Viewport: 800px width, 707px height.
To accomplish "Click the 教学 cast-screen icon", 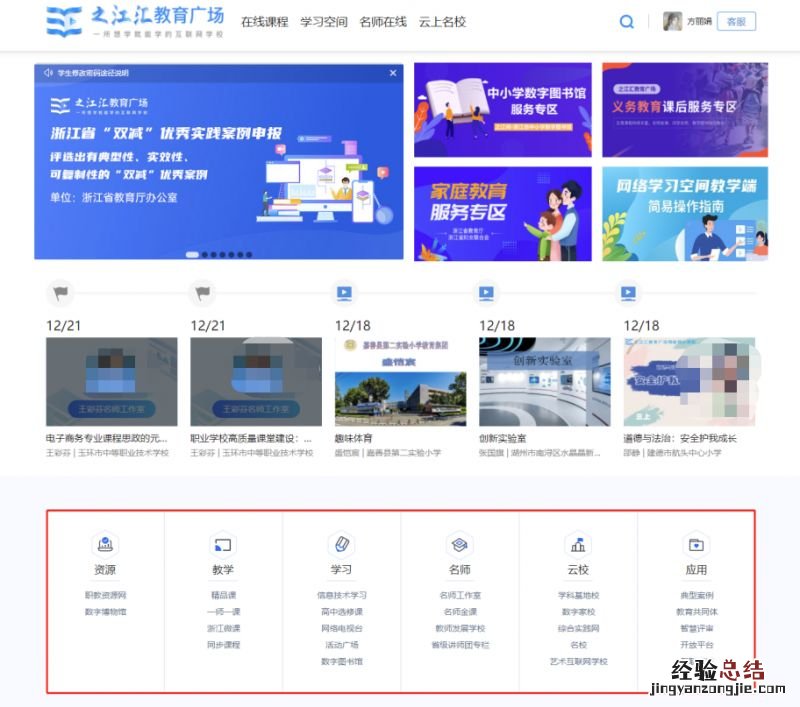I will 223,544.
